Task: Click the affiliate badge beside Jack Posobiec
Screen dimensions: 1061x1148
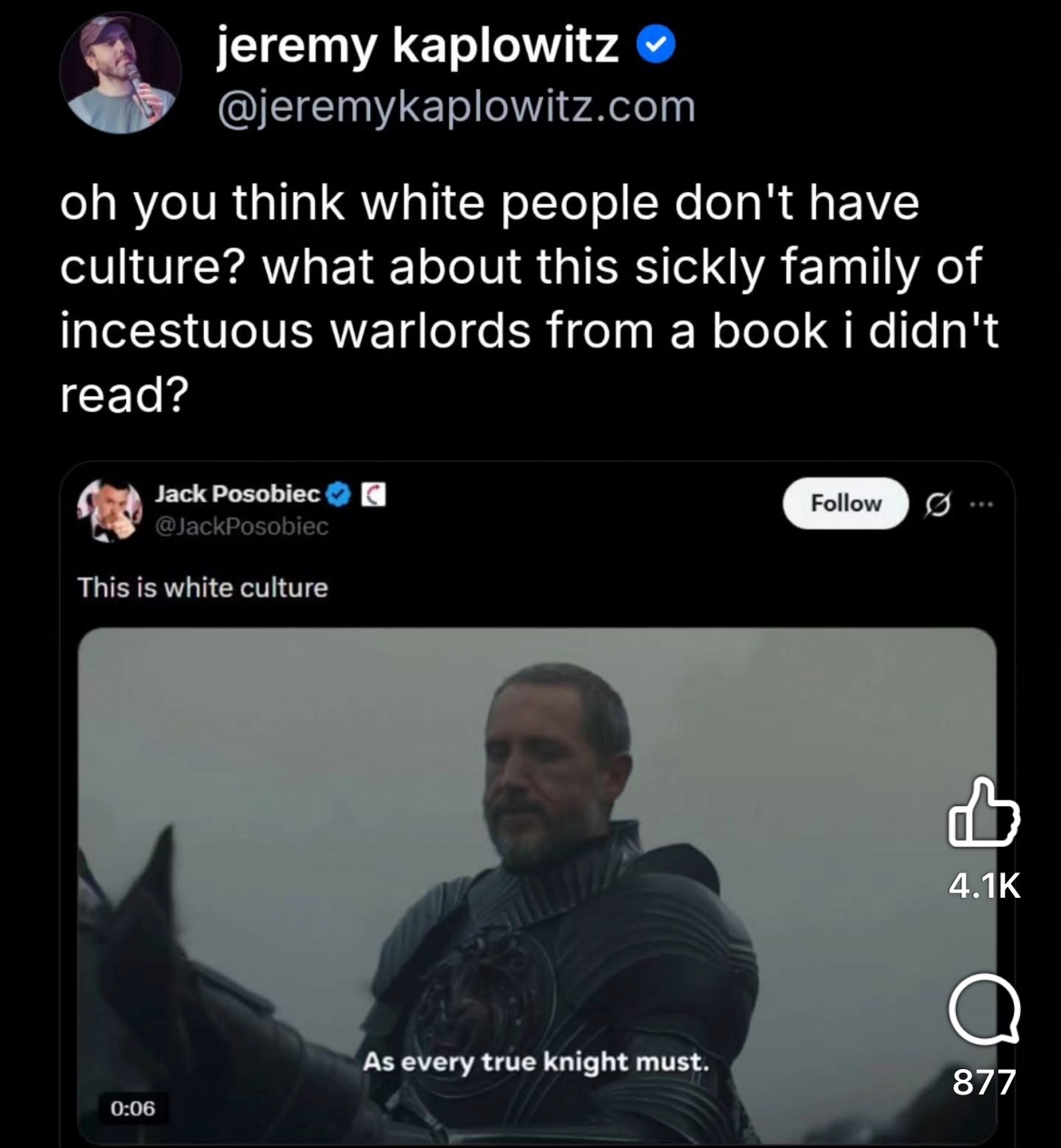Action: (x=374, y=494)
